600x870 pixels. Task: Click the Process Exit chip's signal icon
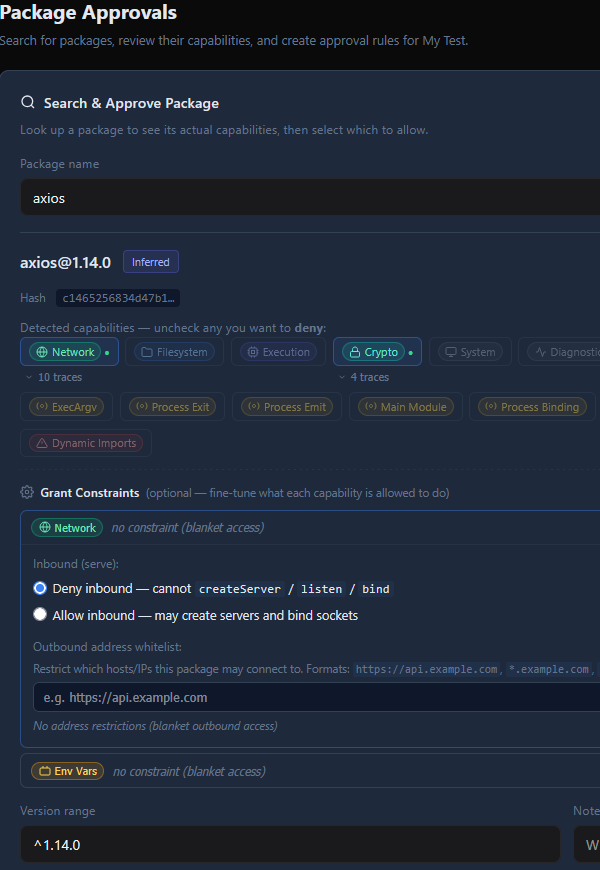(142, 407)
